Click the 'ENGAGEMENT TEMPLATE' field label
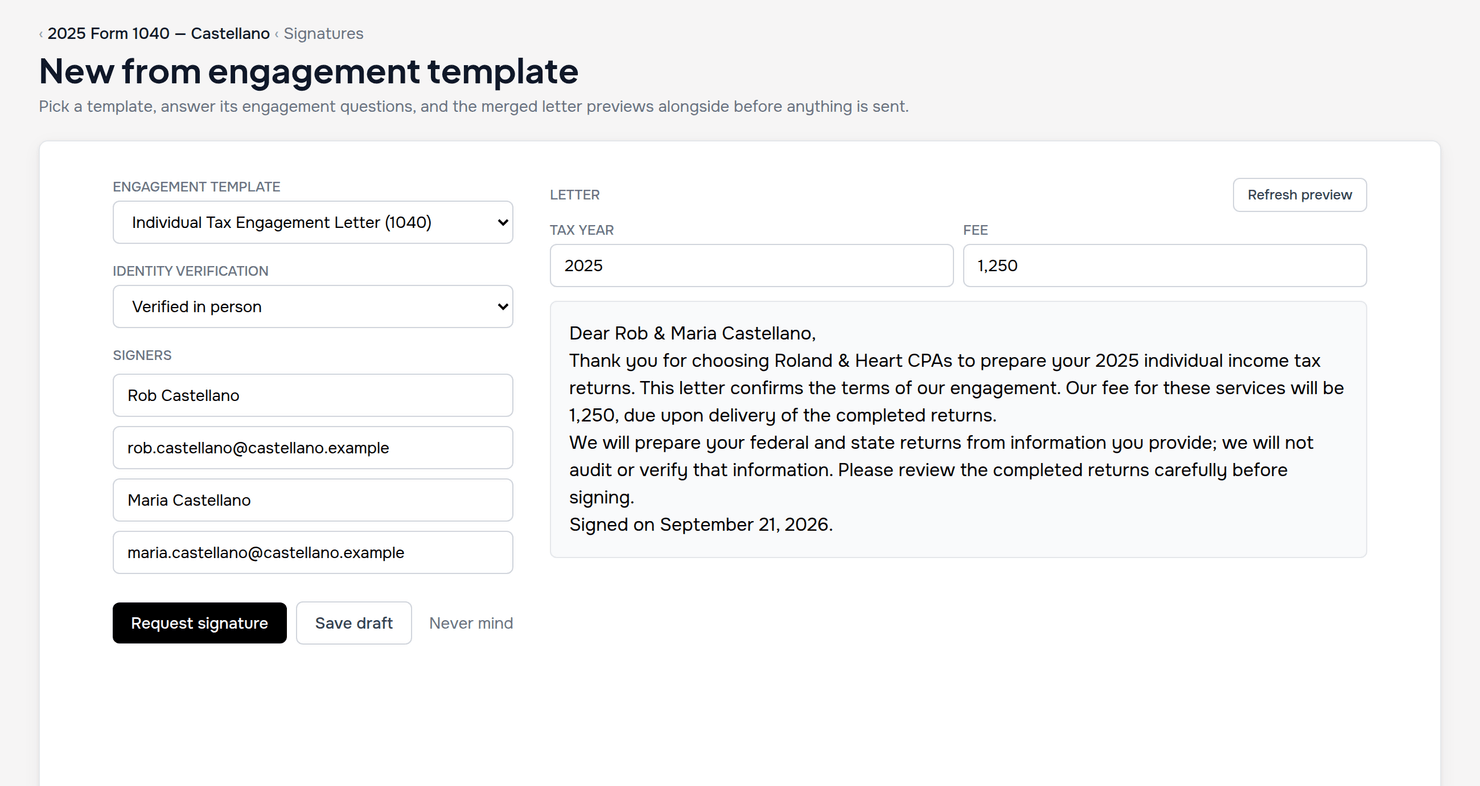 197,187
